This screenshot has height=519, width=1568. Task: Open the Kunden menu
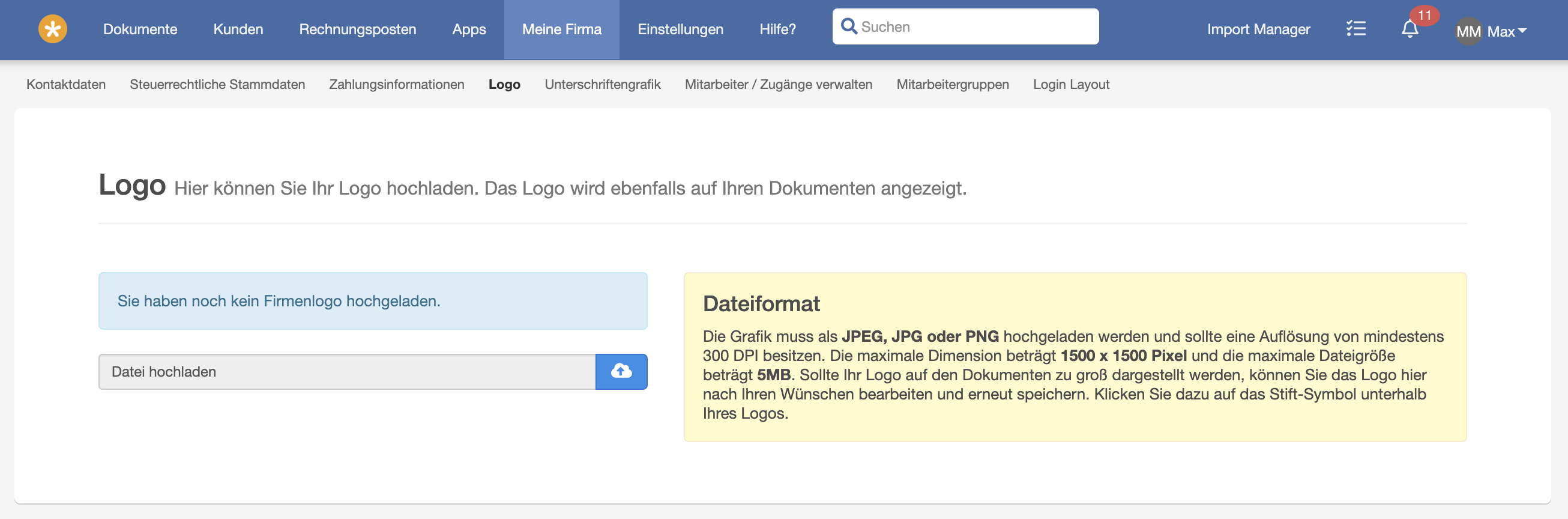coord(238,29)
